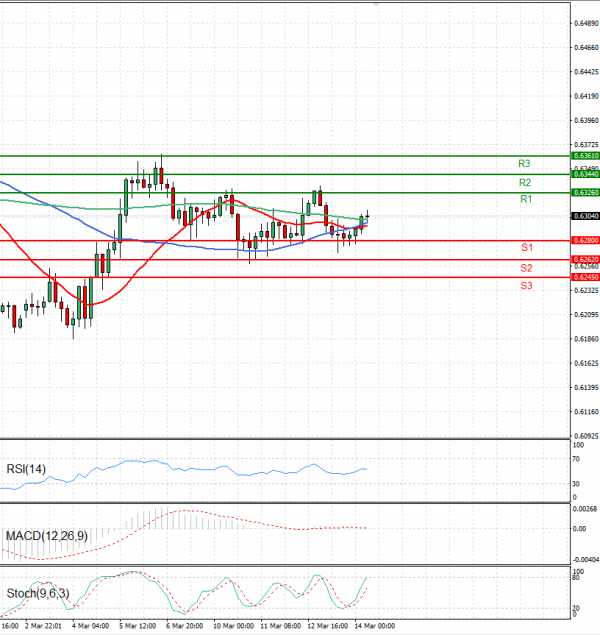Image resolution: width=600 pixels, height=635 pixels.
Task: Select the red 0.62800 price tag
Action: pos(584,241)
